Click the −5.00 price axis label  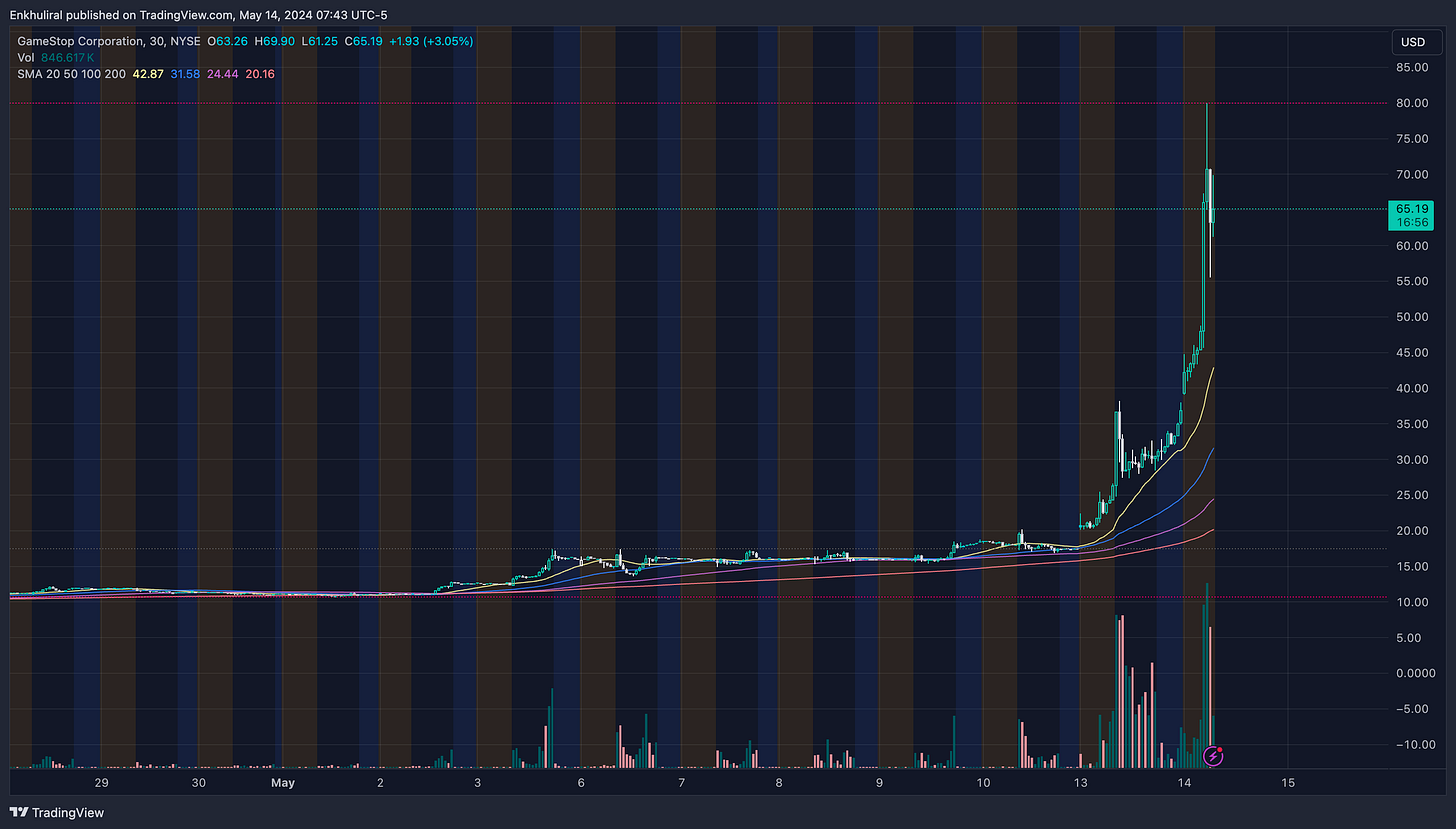(x=1413, y=709)
